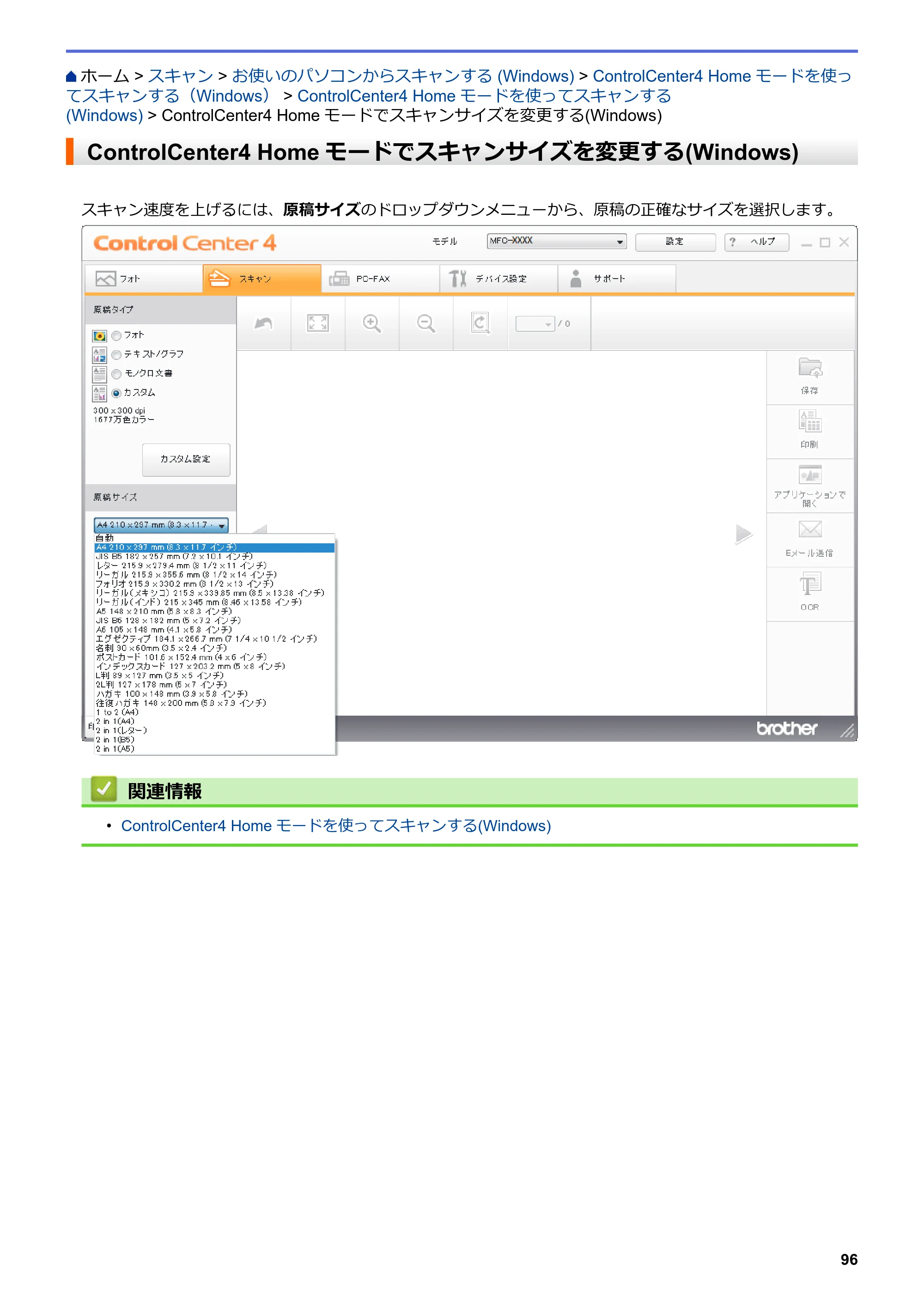
Task: Choose JIS B5 182 x 257 mm option
Action: [215, 556]
